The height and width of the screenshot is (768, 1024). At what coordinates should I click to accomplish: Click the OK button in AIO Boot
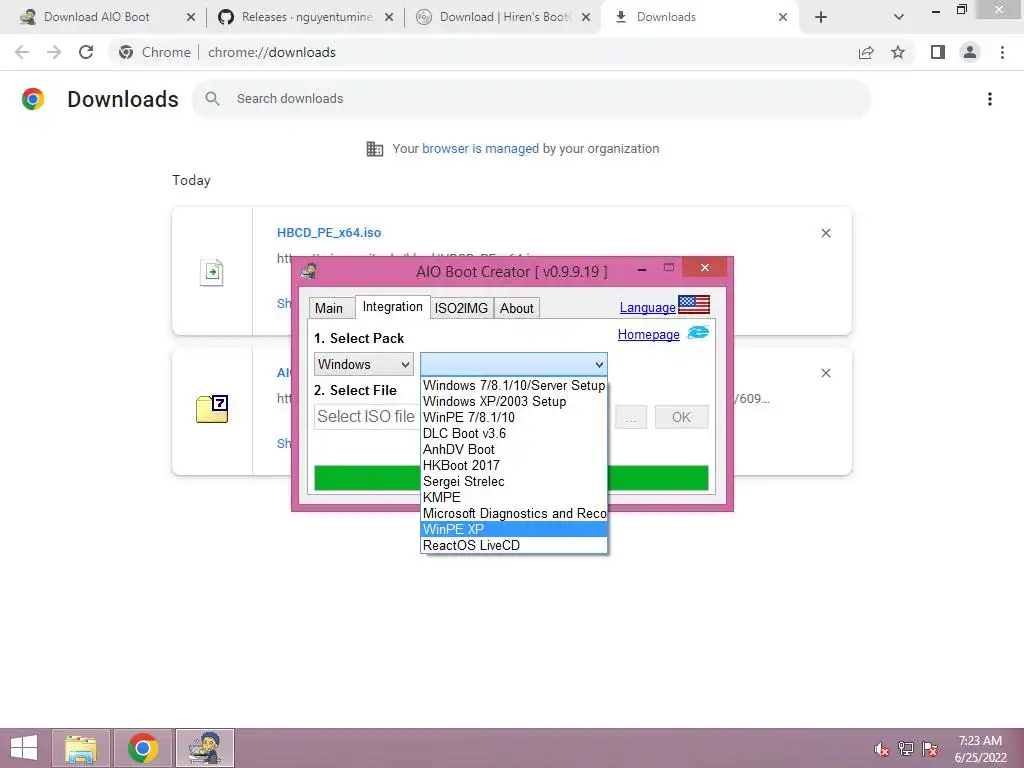pyautogui.click(x=681, y=417)
